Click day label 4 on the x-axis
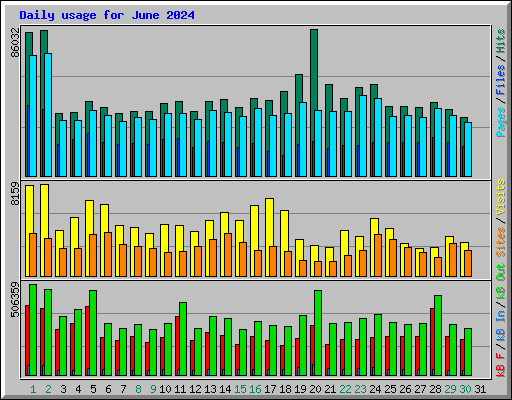Image resolution: width=512 pixels, height=400 pixels. click(x=78, y=389)
